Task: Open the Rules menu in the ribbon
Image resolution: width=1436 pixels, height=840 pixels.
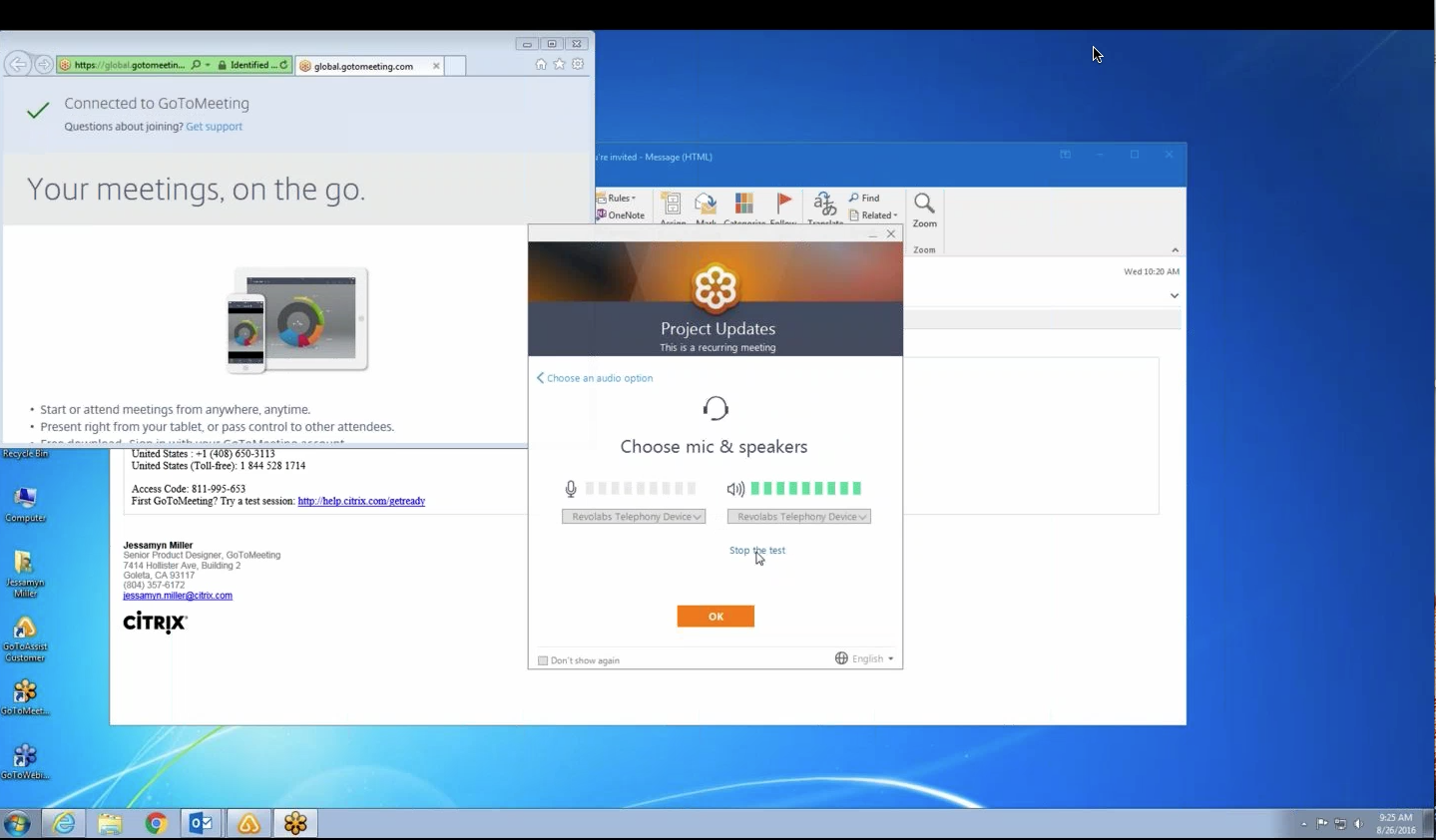Action: click(x=619, y=198)
